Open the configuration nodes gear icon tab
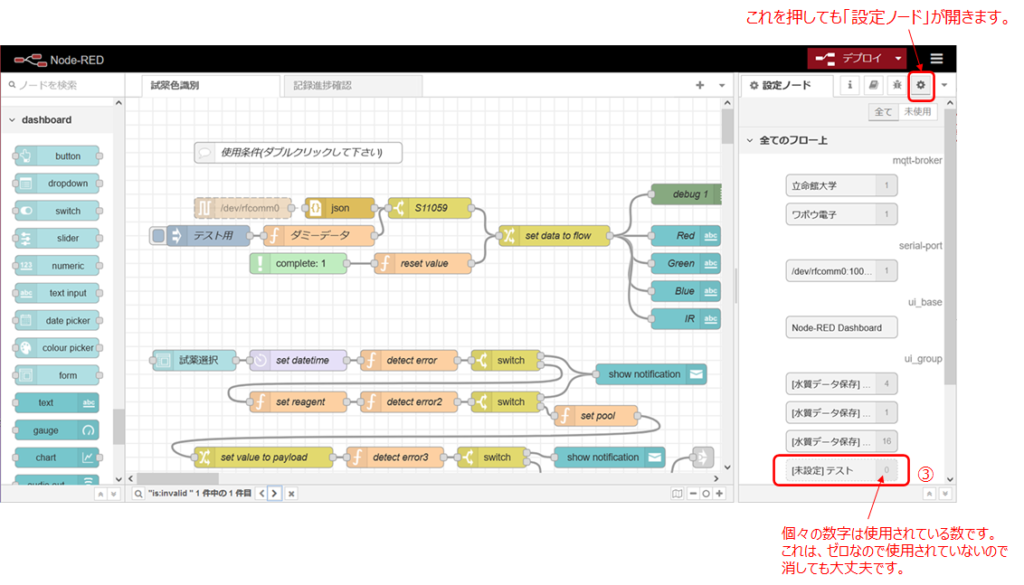 pos(920,86)
